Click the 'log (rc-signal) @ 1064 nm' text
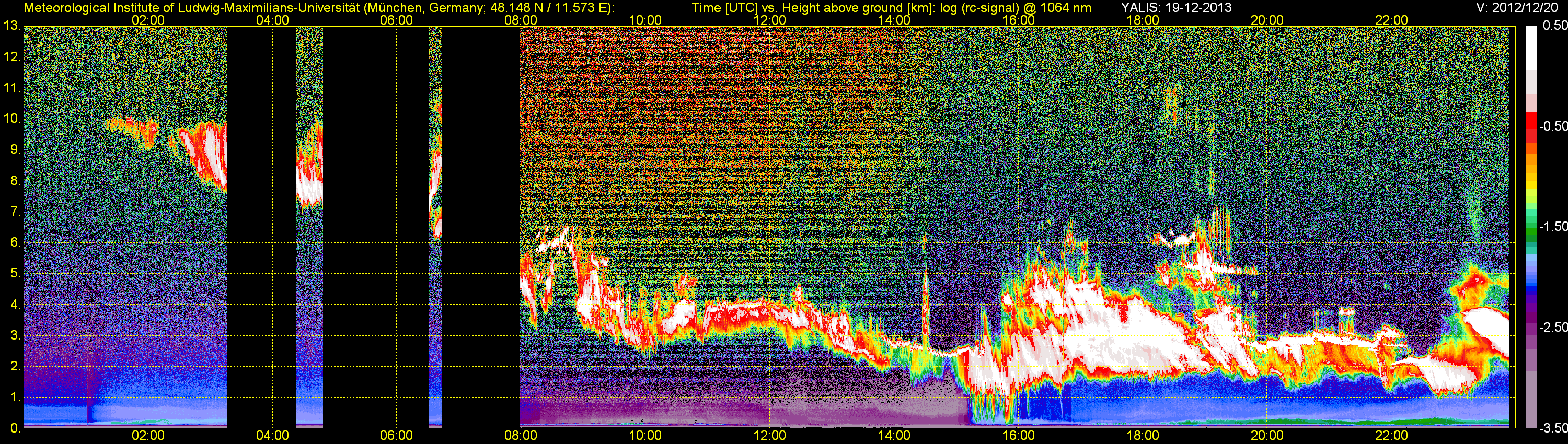Viewport: 1568px width, 444px height. pyautogui.click(x=1016, y=7)
